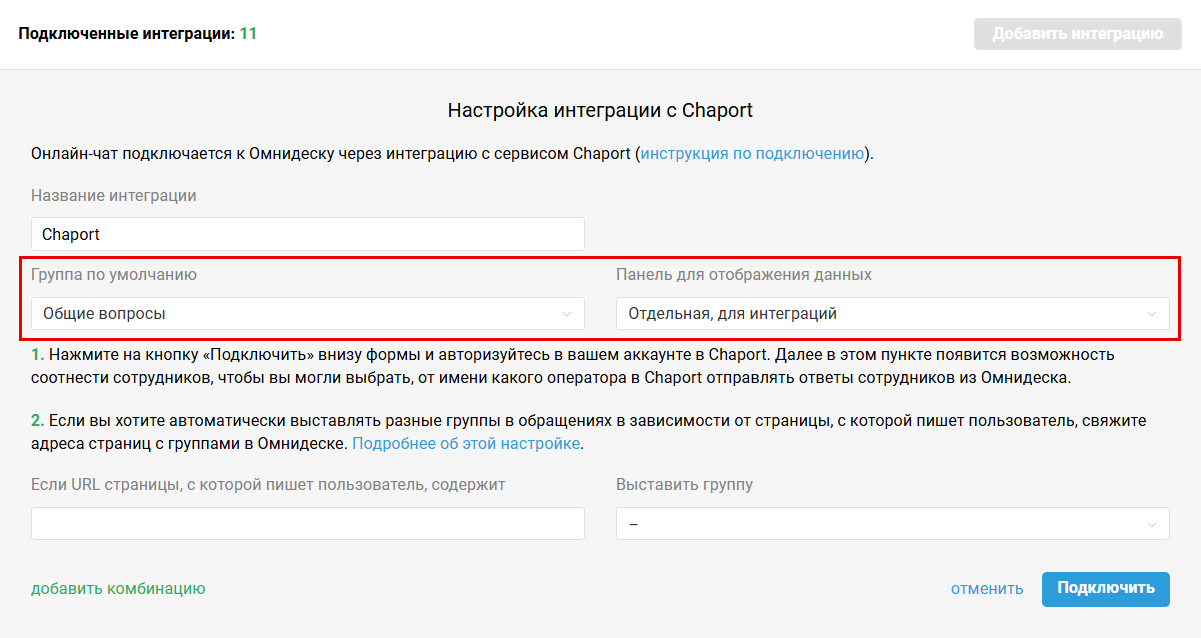
Task: Open the 'Подробнее об этой настройке' link
Action: coord(466,443)
